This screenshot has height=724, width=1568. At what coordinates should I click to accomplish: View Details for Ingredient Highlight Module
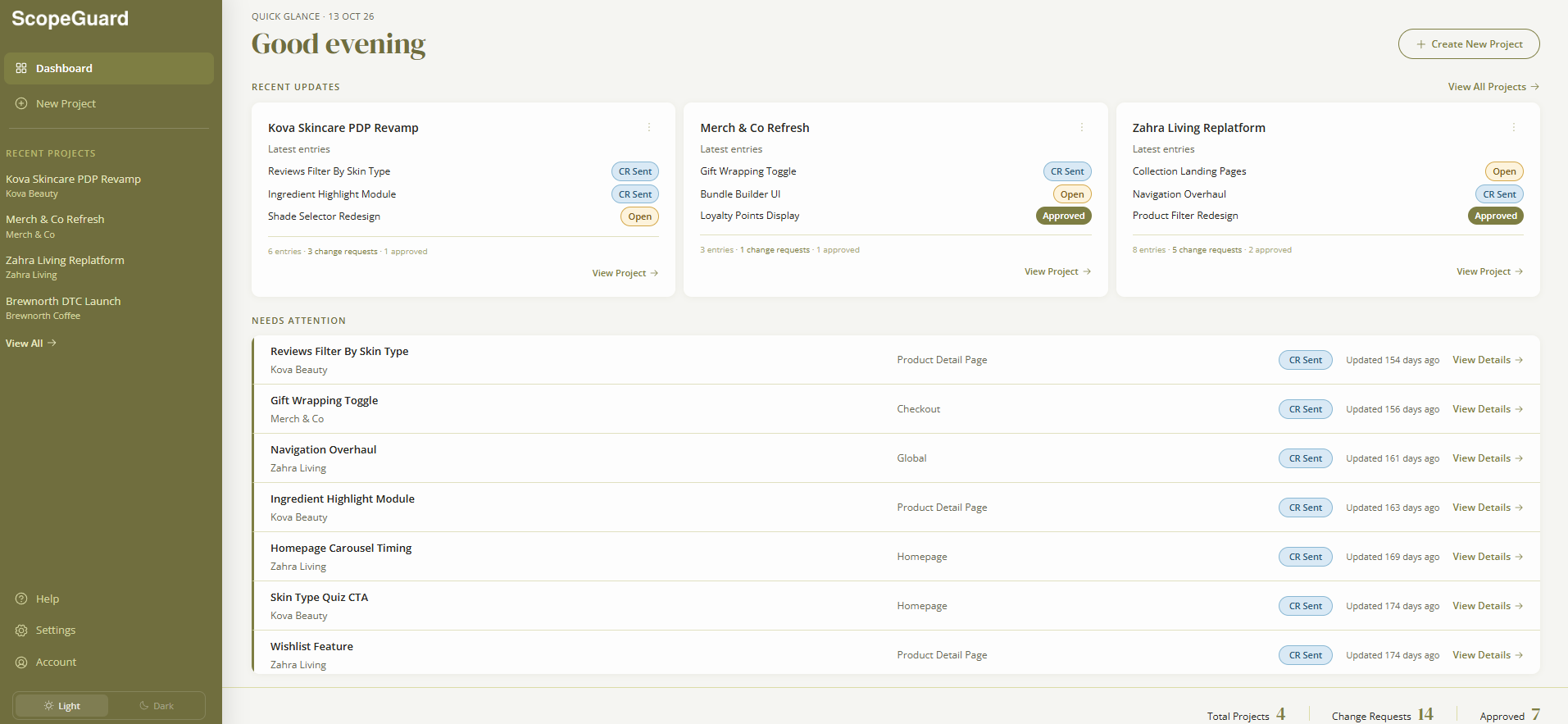click(x=1488, y=508)
